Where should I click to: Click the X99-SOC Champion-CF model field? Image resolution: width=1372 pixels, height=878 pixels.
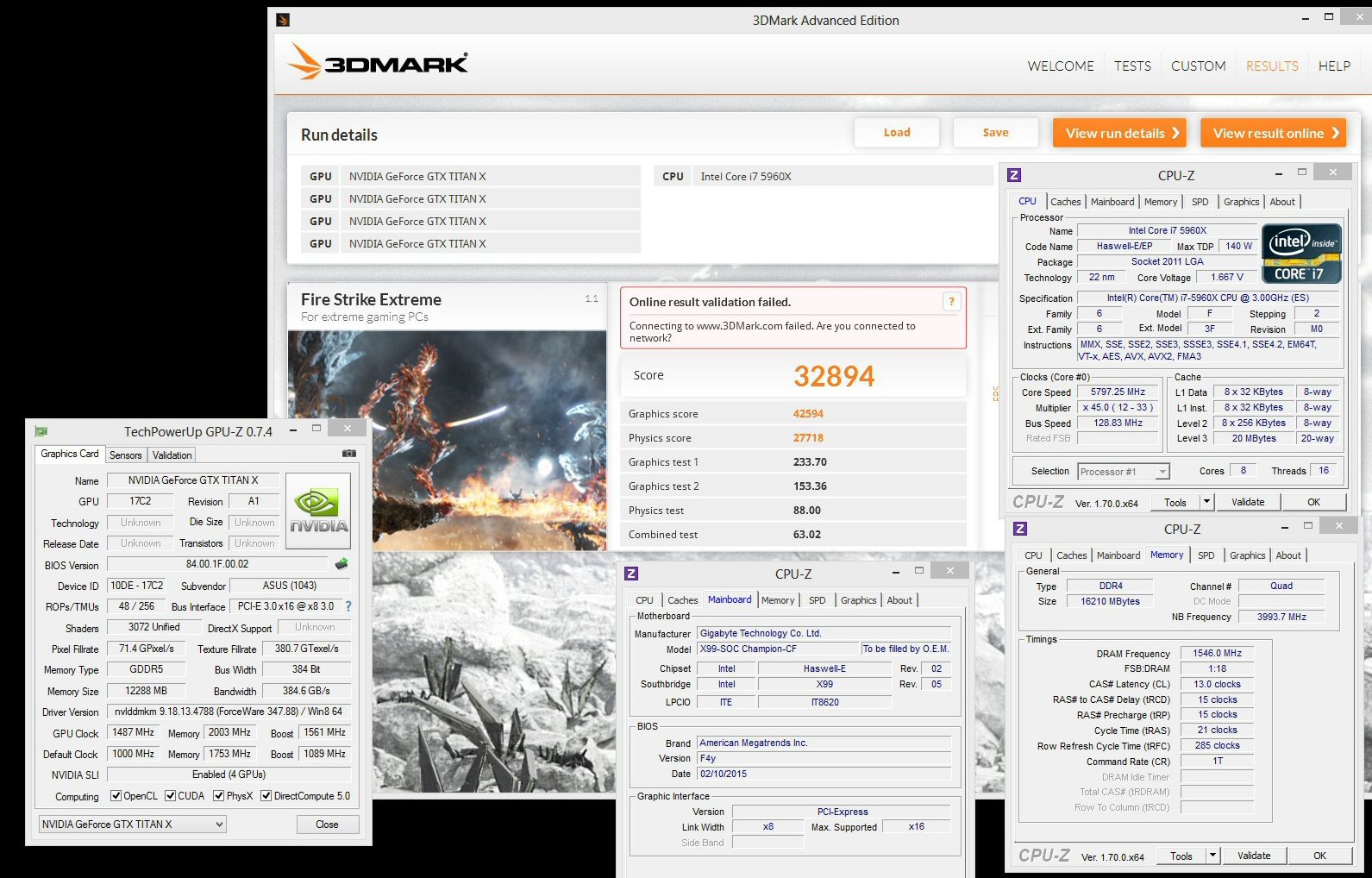click(778, 649)
